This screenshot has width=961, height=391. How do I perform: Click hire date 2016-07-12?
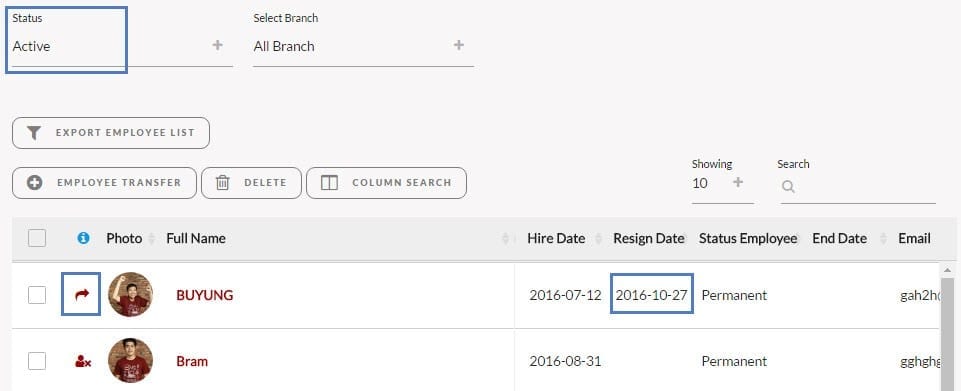(x=566, y=295)
